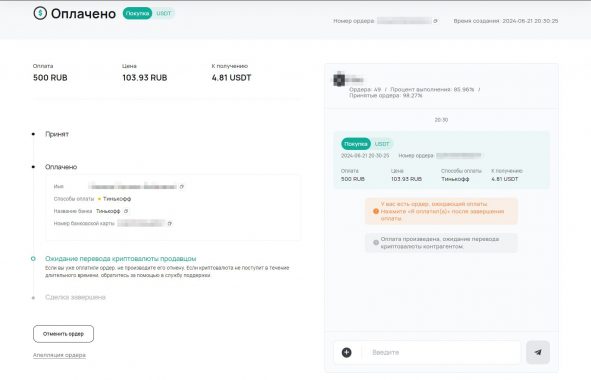Copy the bank name Тинькофф
The height and width of the screenshot is (380, 591).
[x=126, y=211]
